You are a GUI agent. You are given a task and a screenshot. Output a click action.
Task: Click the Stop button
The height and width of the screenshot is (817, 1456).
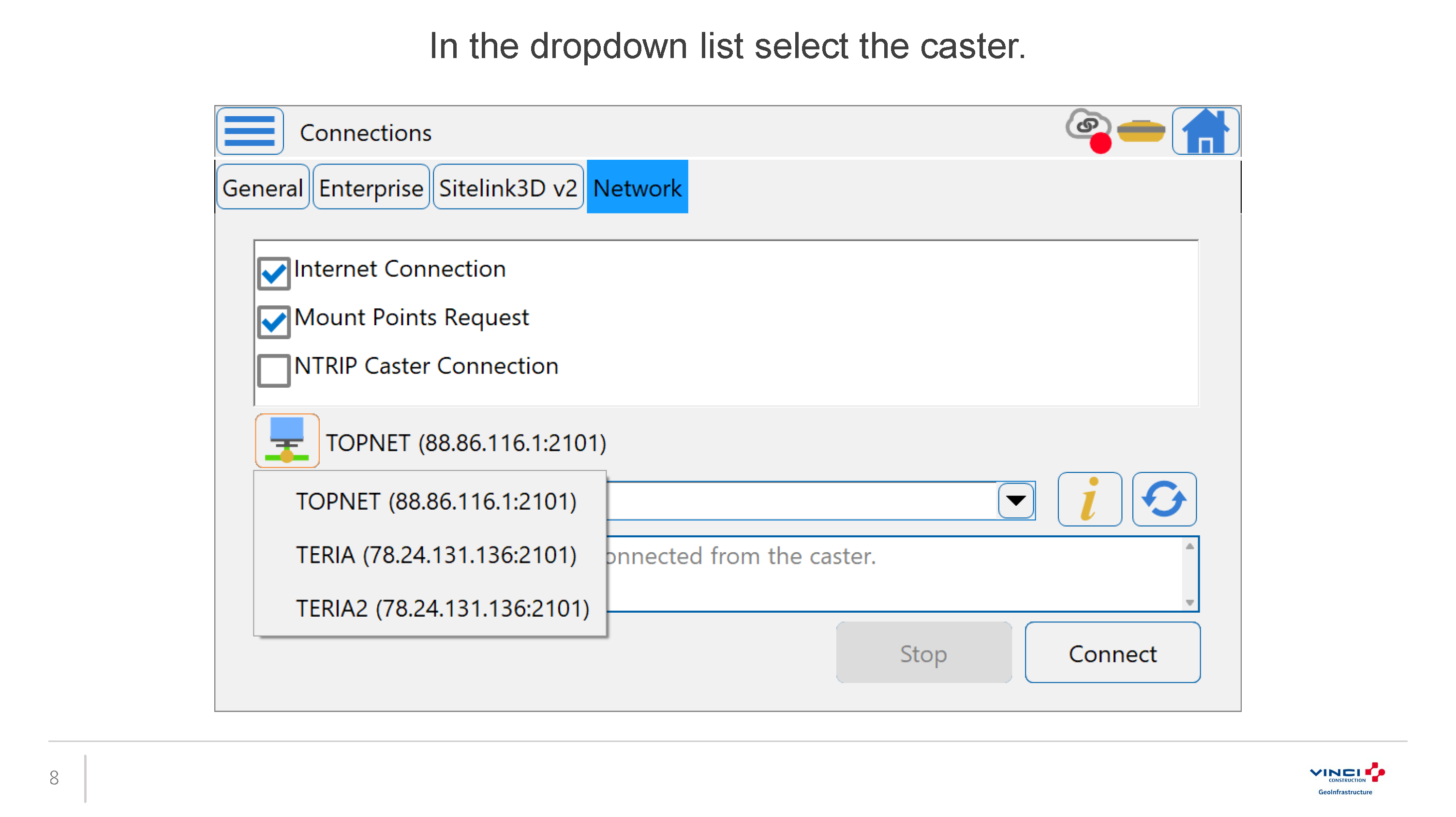click(x=923, y=653)
